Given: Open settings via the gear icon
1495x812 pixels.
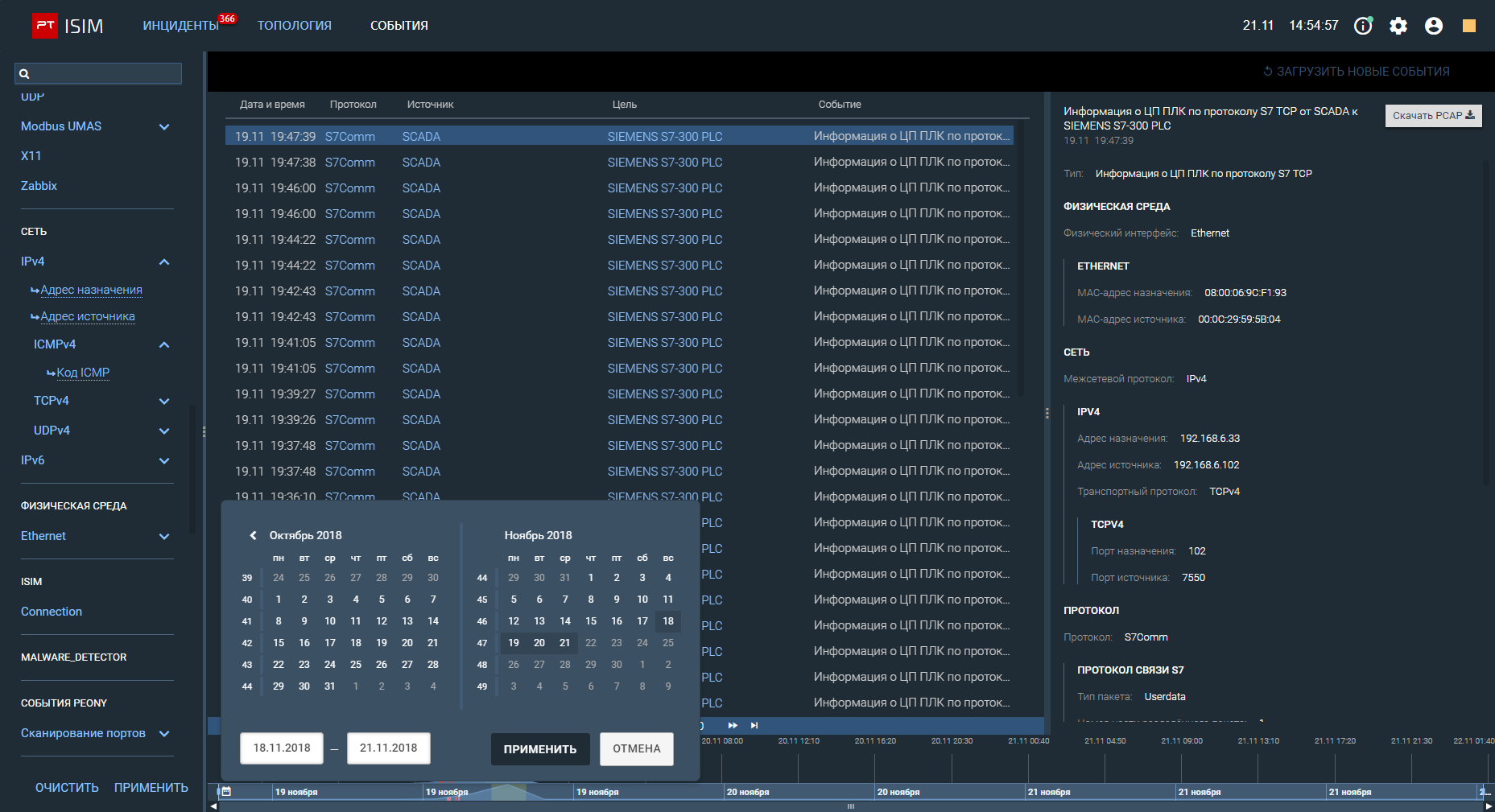Looking at the screenshot, I should click(x=1398, y=26).
